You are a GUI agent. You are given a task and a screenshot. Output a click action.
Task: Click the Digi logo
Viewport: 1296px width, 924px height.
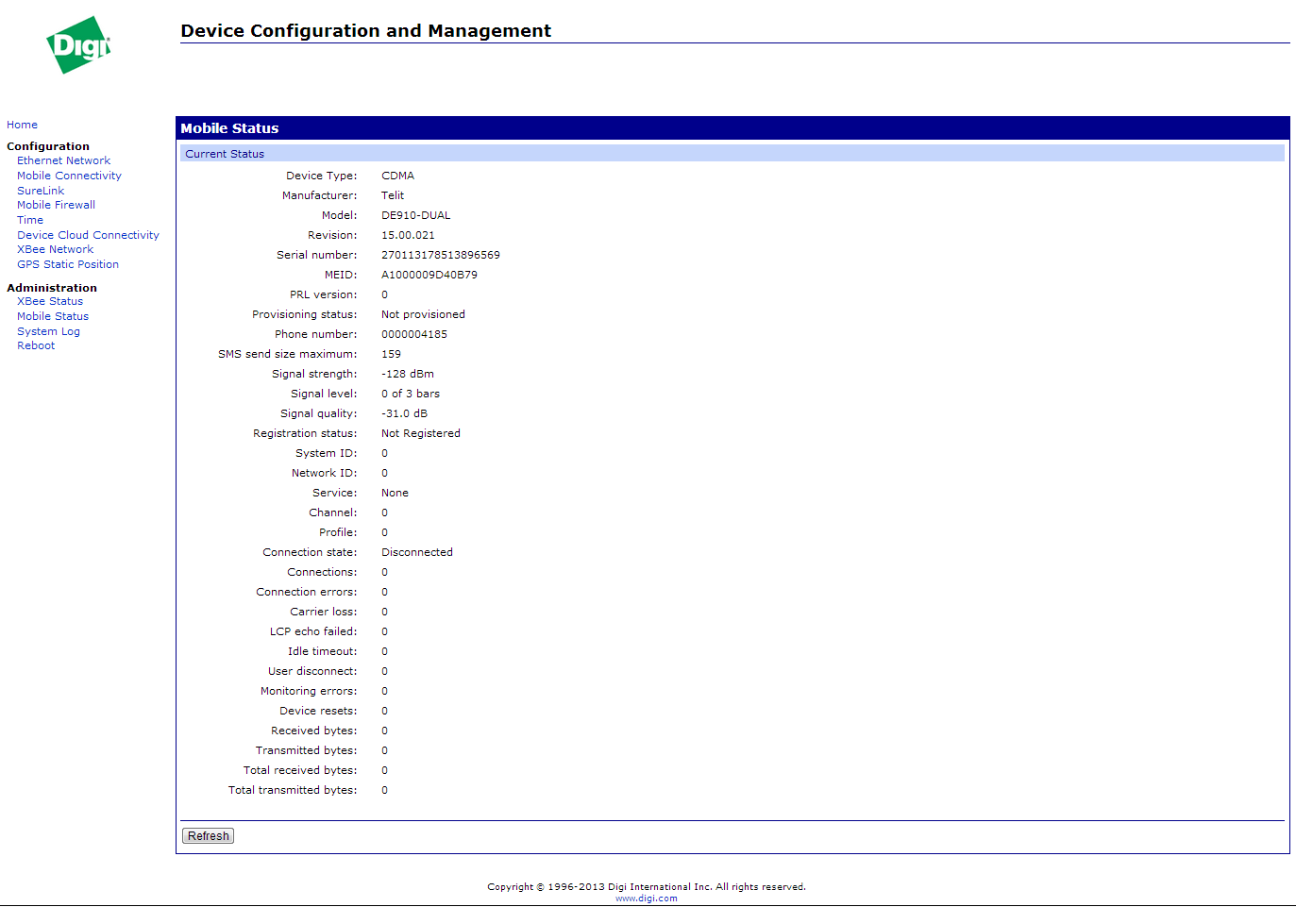coord(78,45)
